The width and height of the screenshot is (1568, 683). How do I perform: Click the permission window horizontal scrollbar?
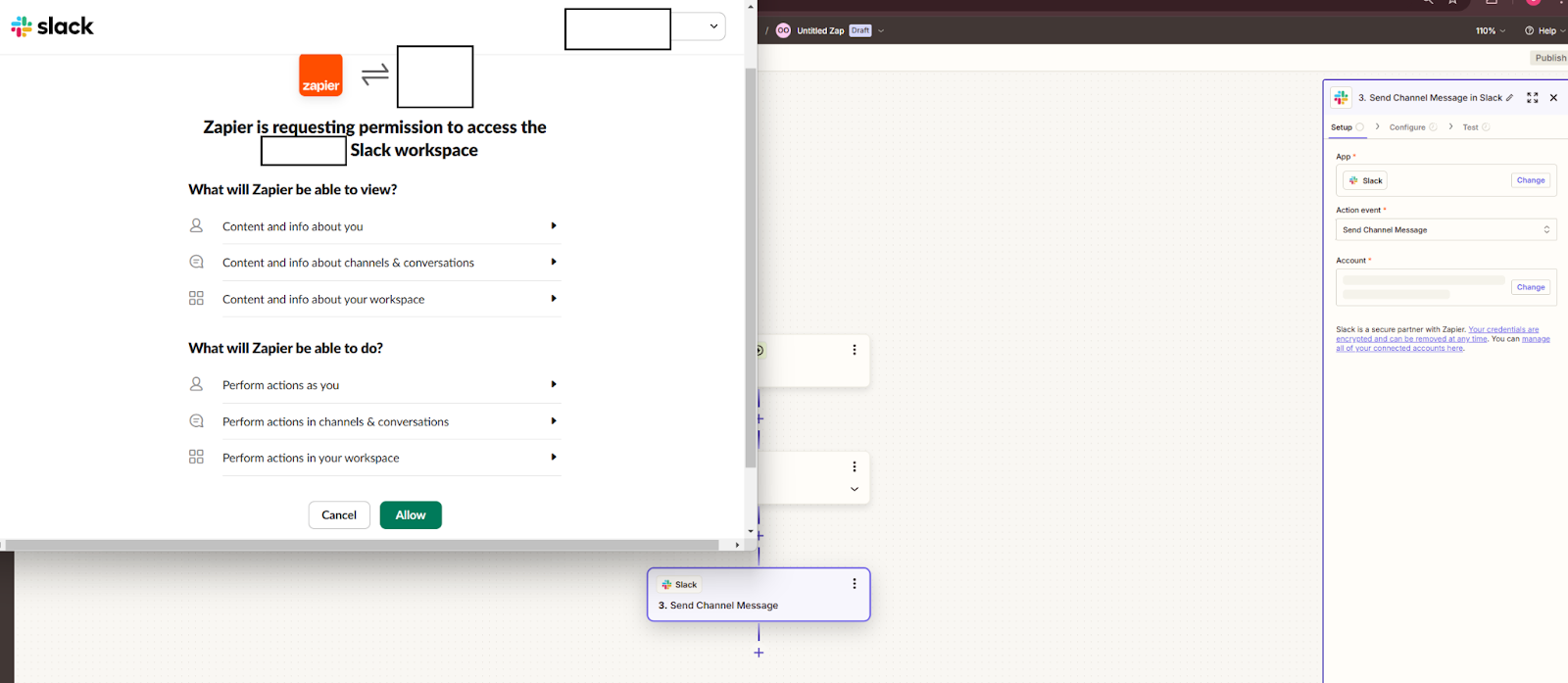pos(363,545)
